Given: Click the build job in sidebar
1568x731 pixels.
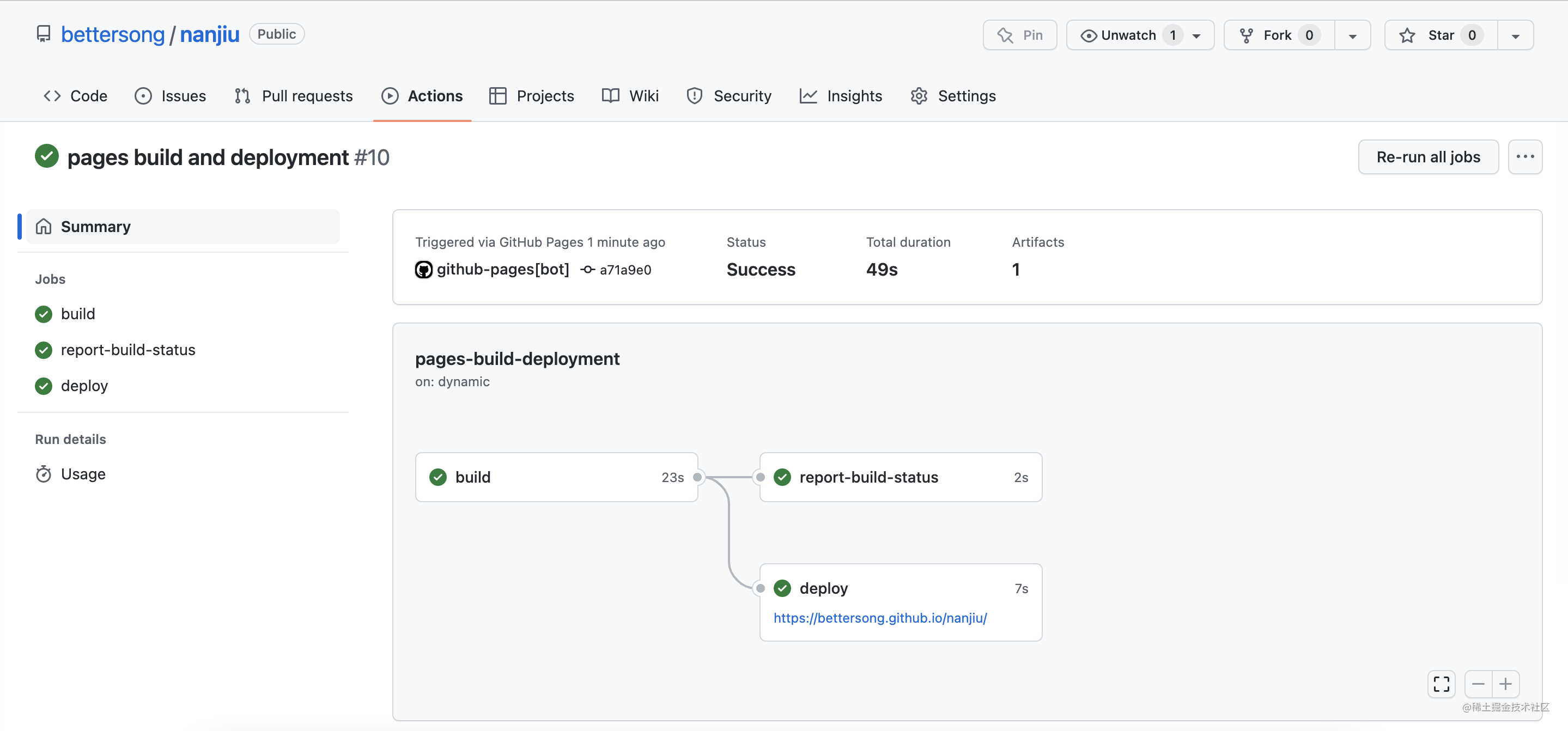Looking at the screenshot, I should tap(78, 313).
